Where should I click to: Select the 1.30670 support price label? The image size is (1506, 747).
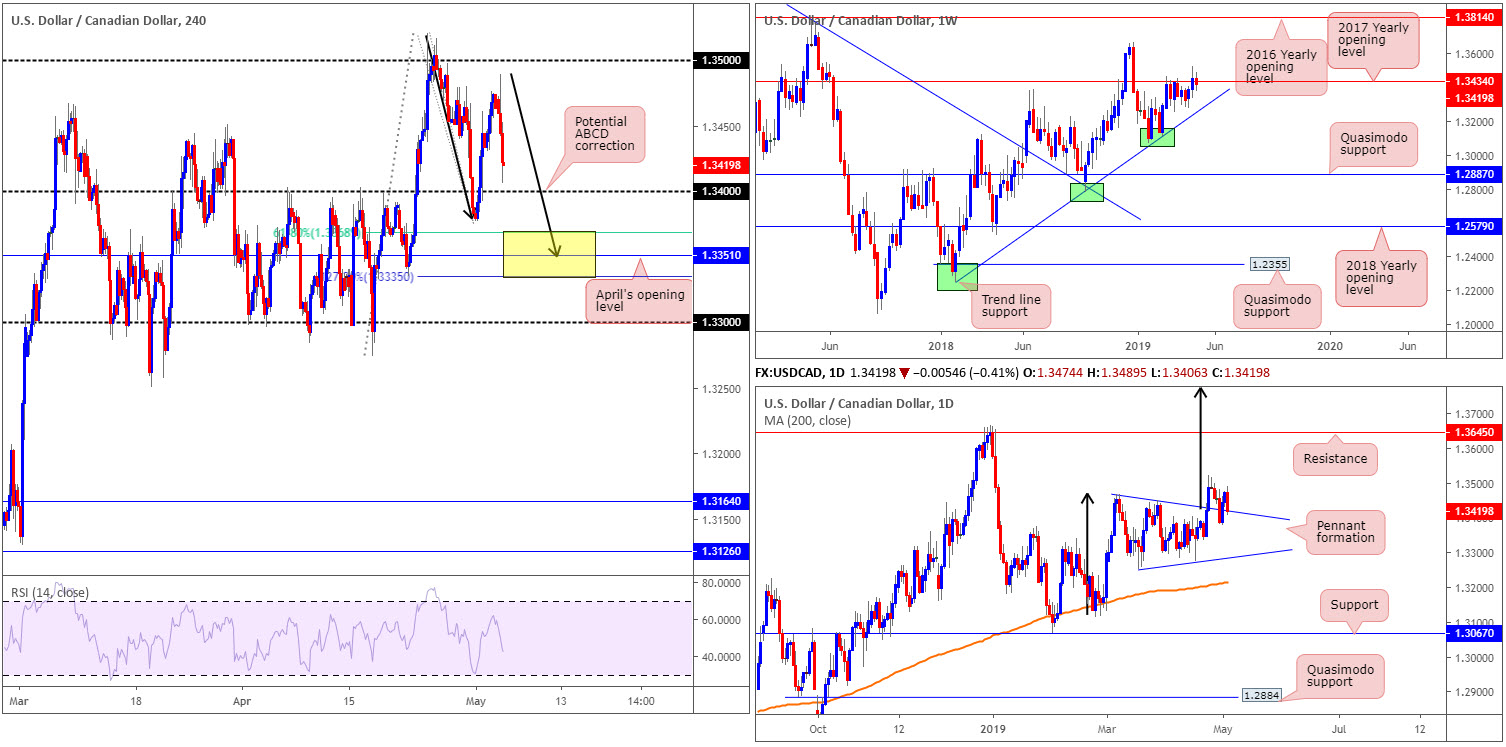pos(1473,632)
